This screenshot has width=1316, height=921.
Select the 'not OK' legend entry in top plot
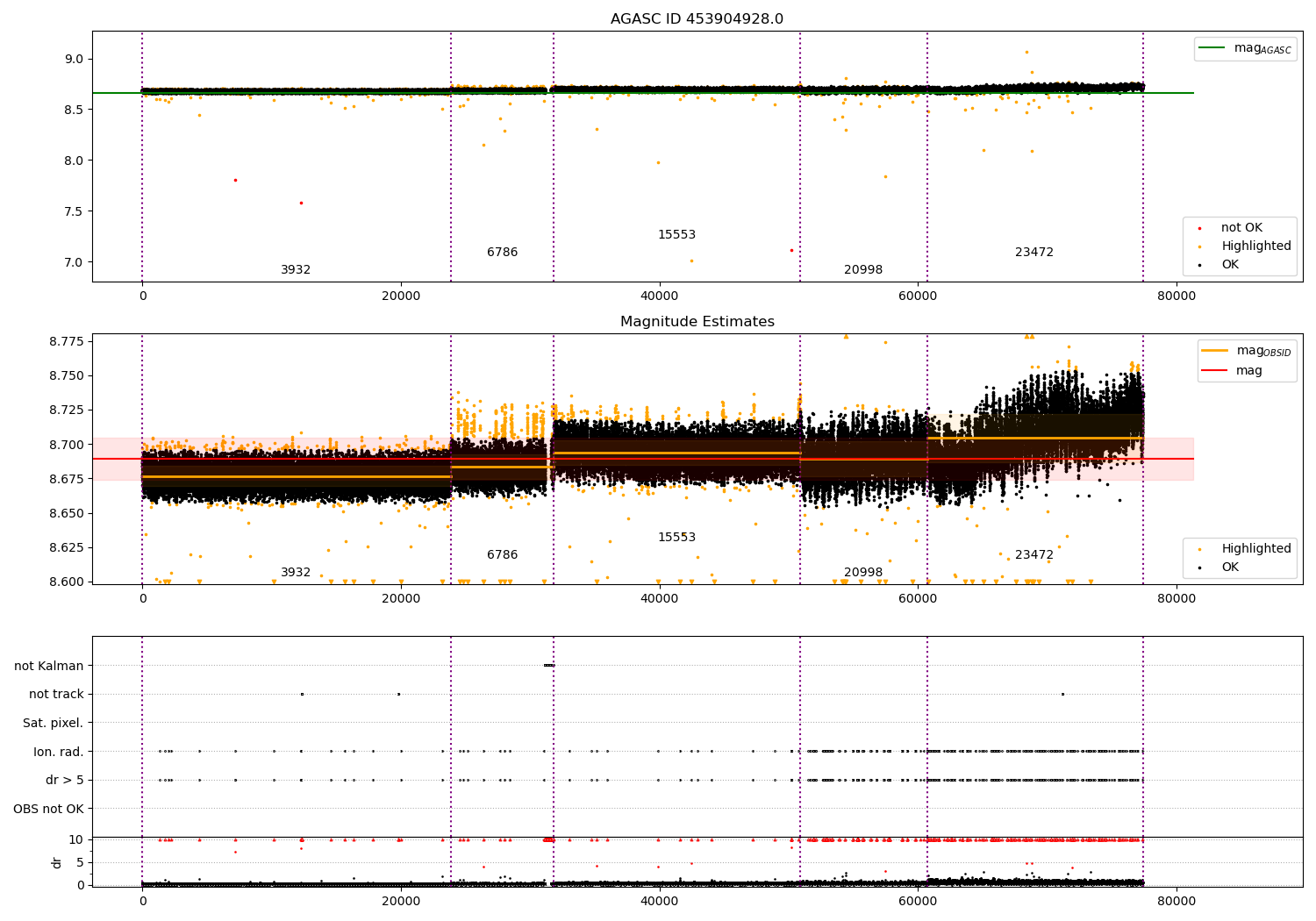point(1241,228)
